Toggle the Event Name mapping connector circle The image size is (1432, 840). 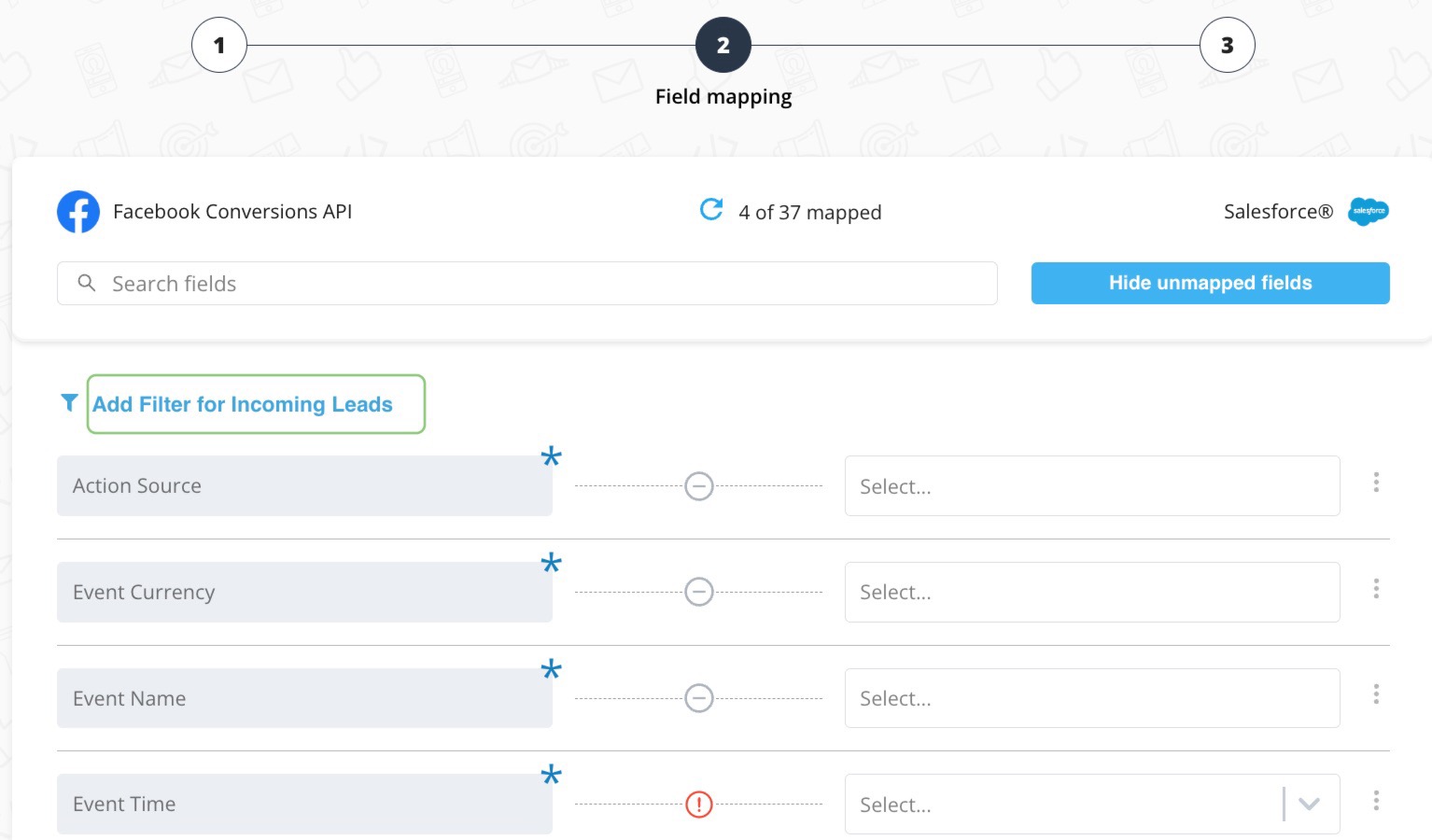point(699,698)
